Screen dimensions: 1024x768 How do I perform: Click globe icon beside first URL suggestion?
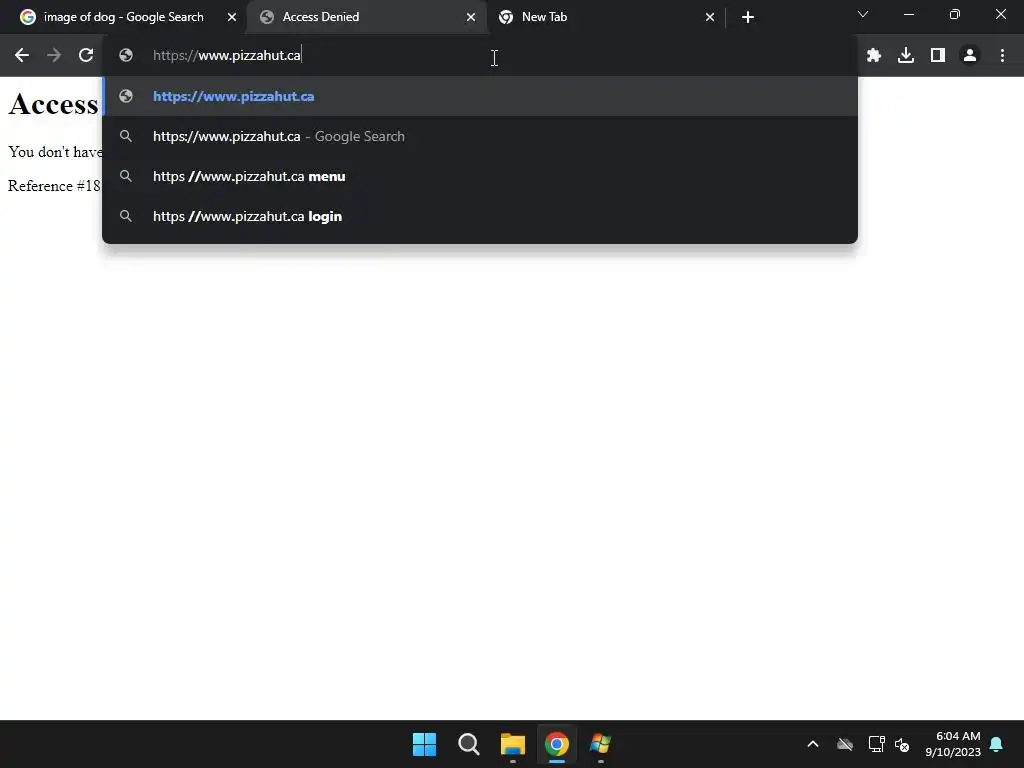coord(126,96)
